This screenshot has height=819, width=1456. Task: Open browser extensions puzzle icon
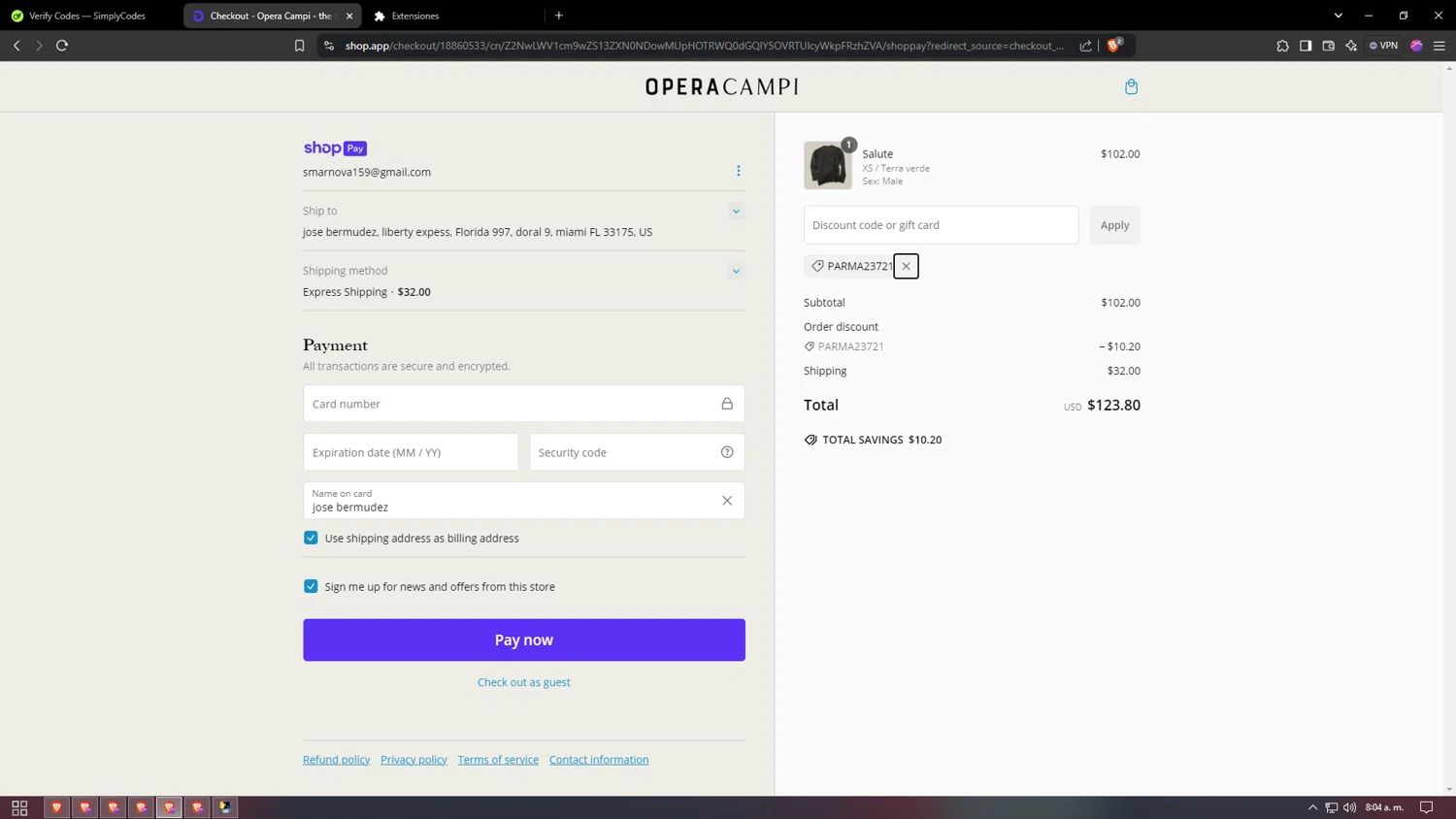(x=1282, y=46)
